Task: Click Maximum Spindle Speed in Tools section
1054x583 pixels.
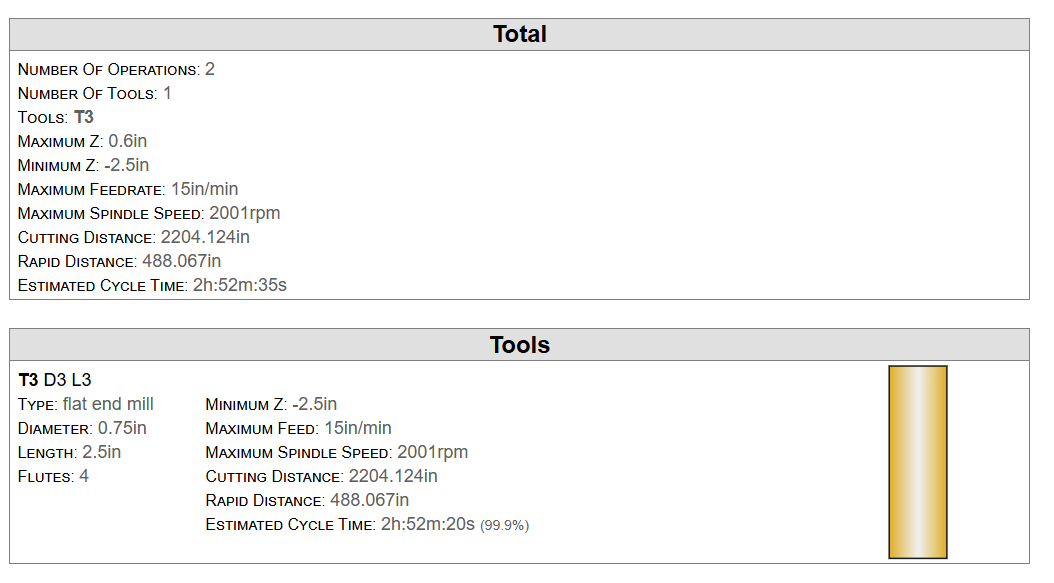Action: coord(336,452)
